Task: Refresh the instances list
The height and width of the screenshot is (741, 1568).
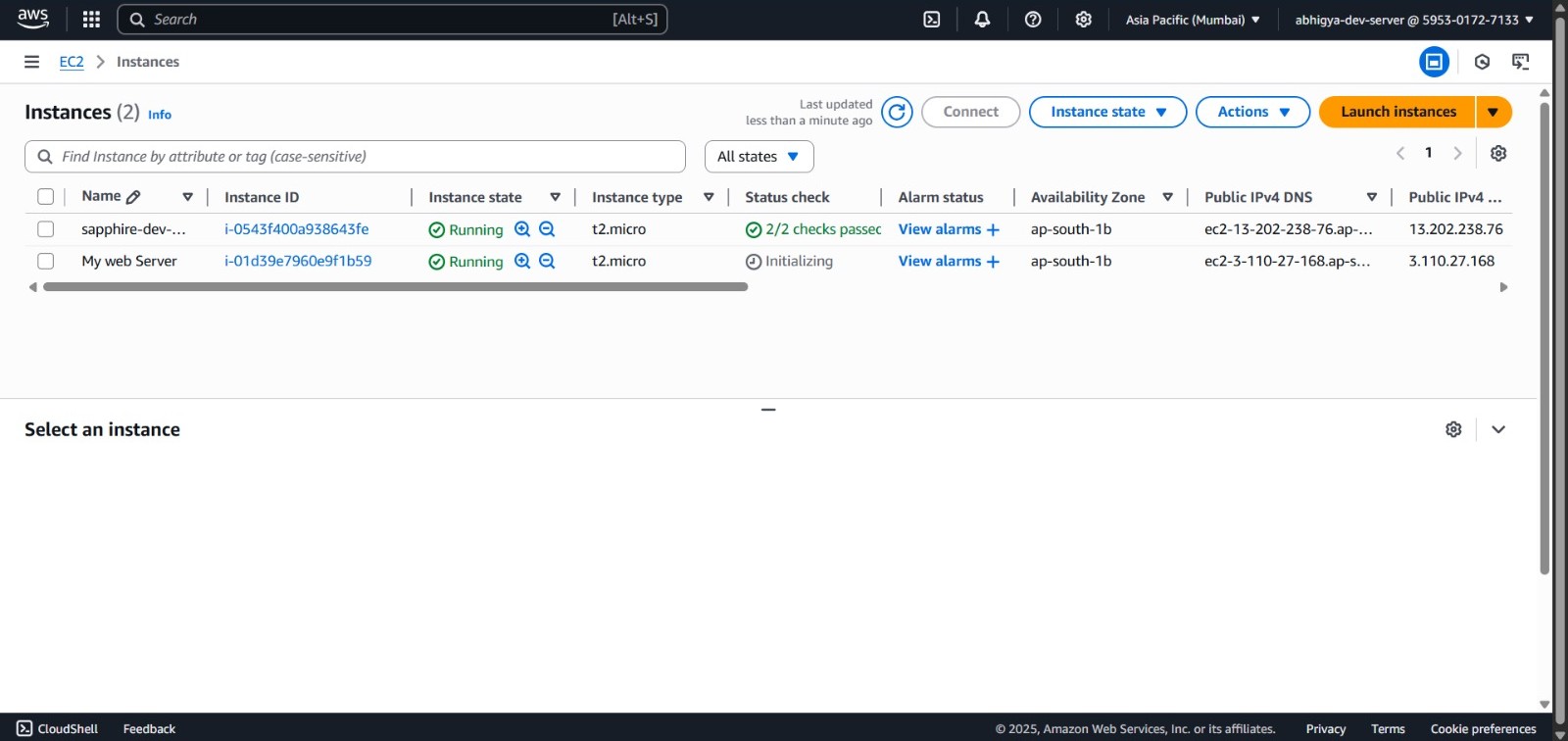Action: coord(897,112)
